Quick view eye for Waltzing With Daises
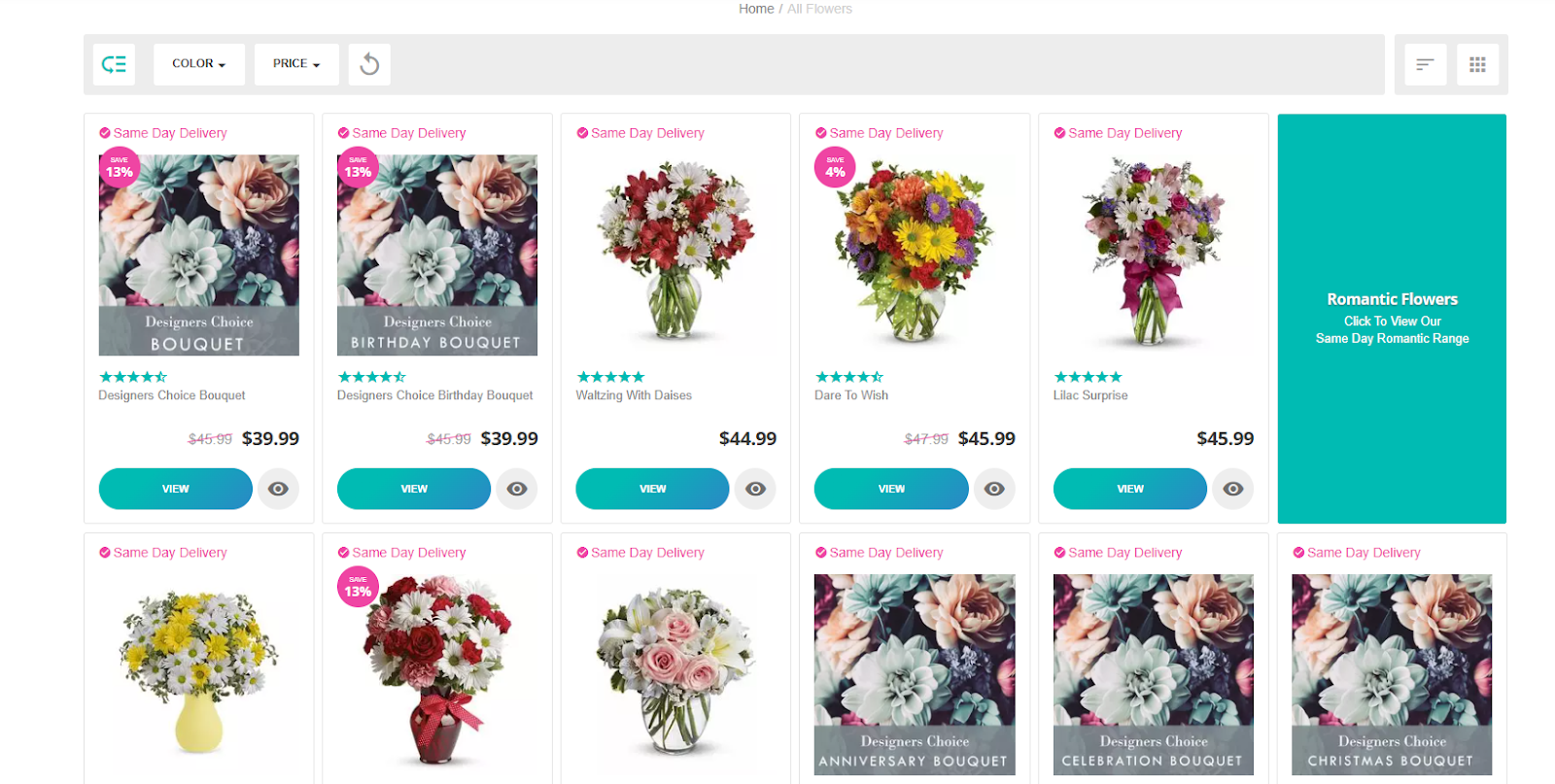 point(755,489)
